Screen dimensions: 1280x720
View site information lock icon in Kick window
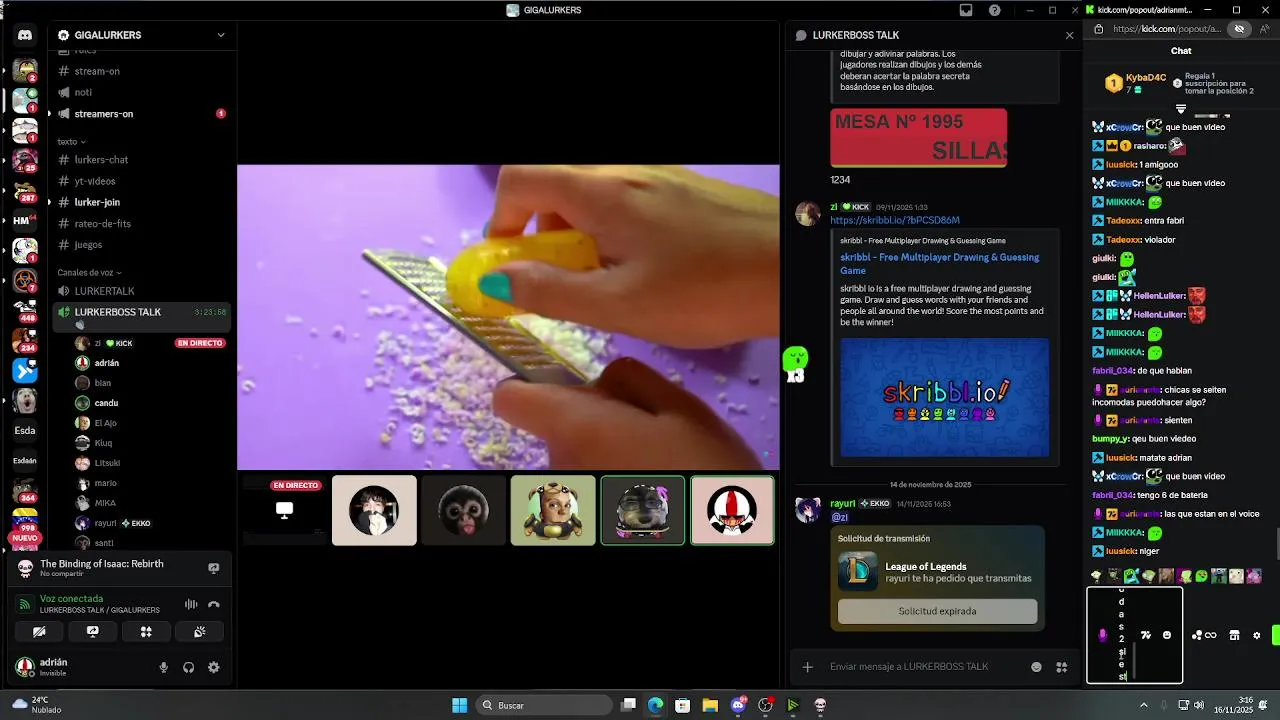pyautogui.click(x=1099, y=29)
